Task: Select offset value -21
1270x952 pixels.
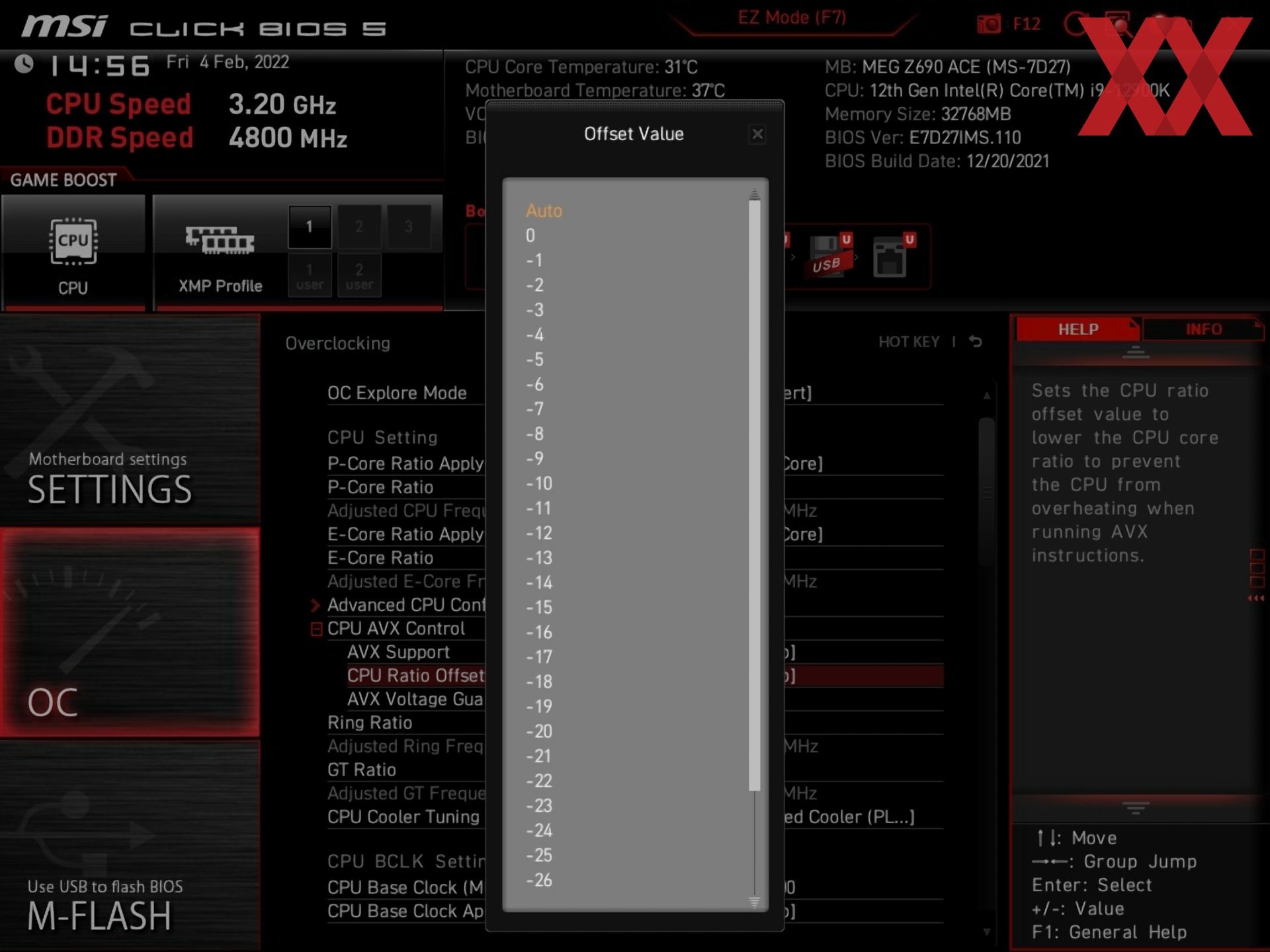Action: click(539, 756)
